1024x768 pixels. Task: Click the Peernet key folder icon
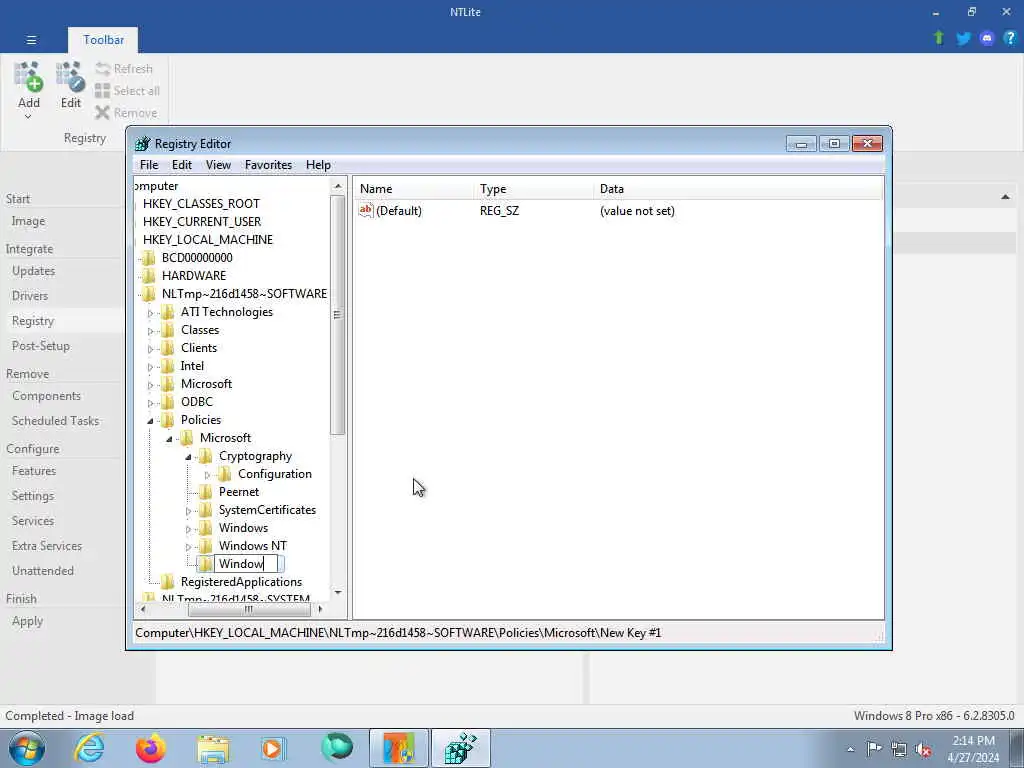(205, 492)
